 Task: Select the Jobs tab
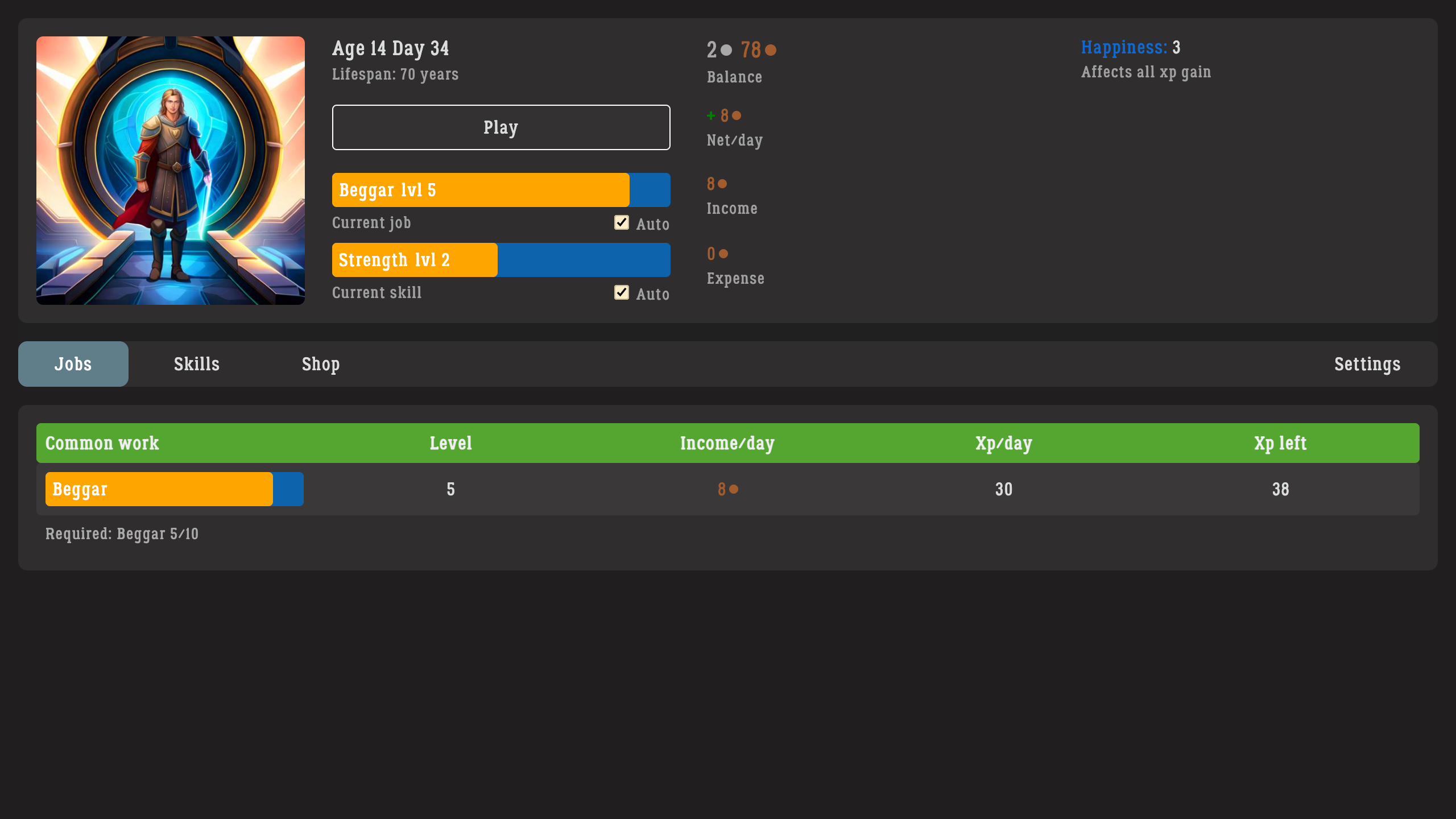click(73, 364)
